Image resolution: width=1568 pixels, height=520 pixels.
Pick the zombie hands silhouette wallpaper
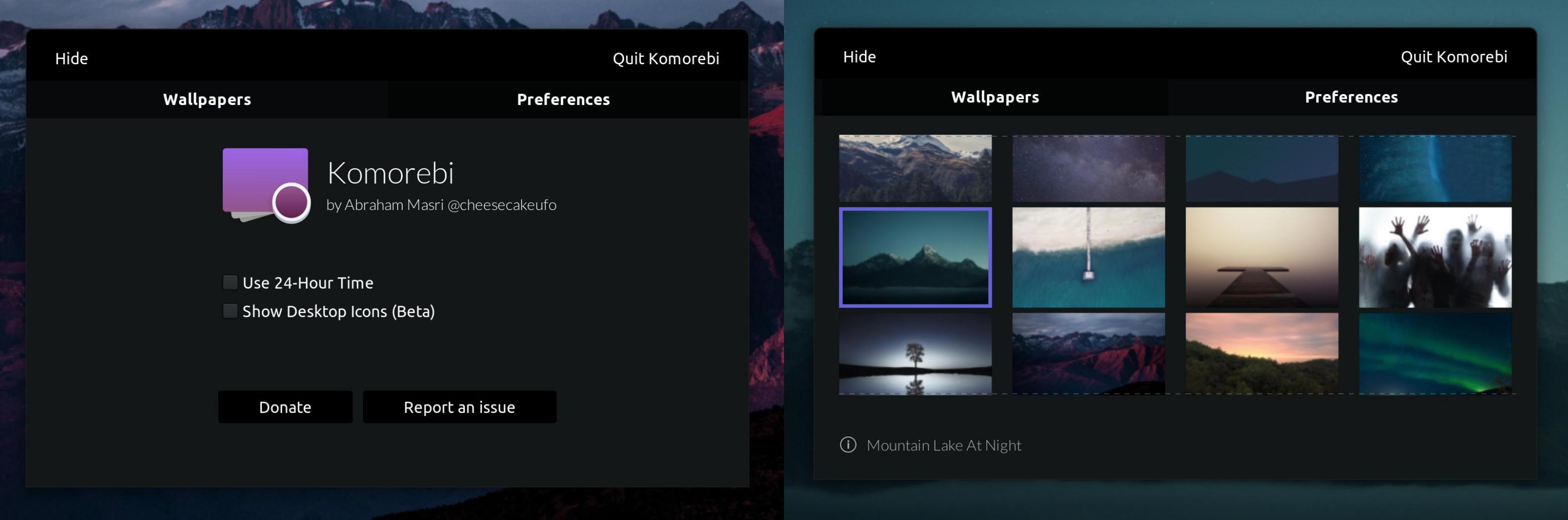(1435, 257)
